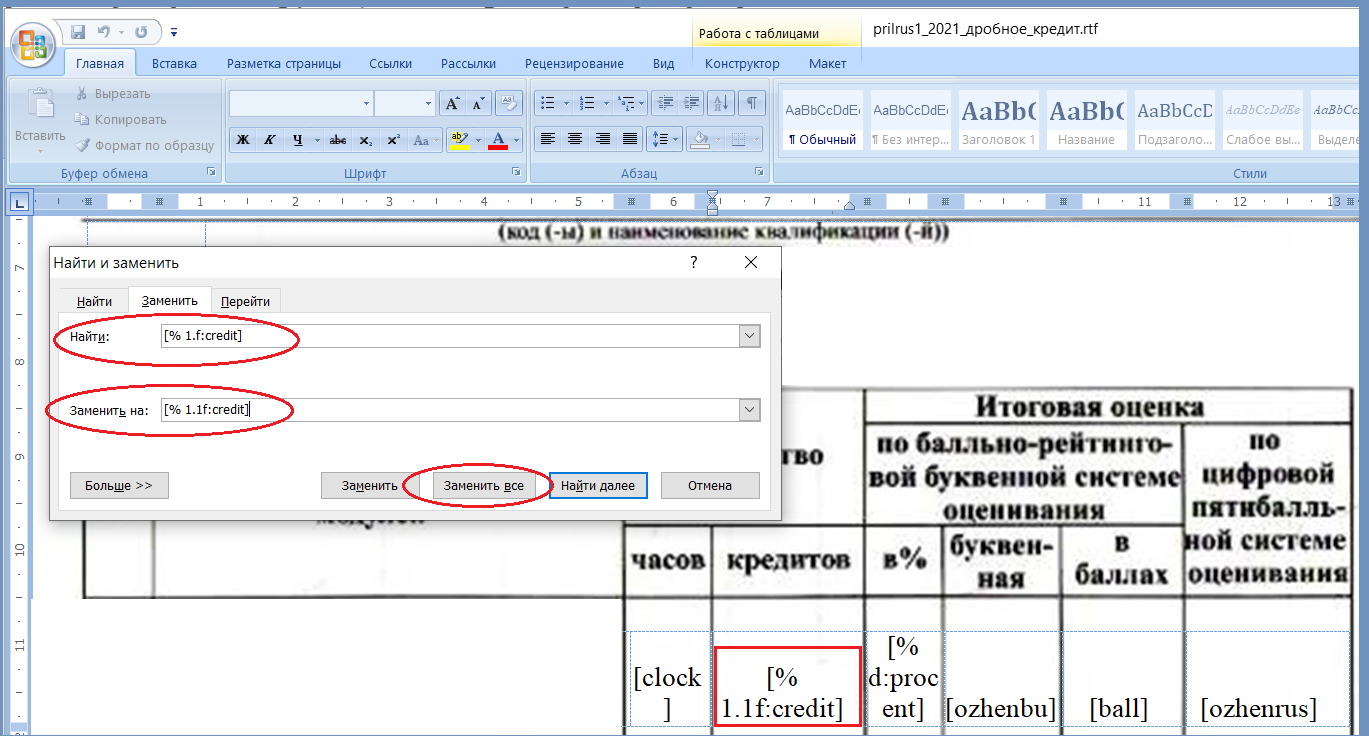Screen dimensions: 1369x736
Task: Switch to the Конструктор table tab
Action: [742, 63]
